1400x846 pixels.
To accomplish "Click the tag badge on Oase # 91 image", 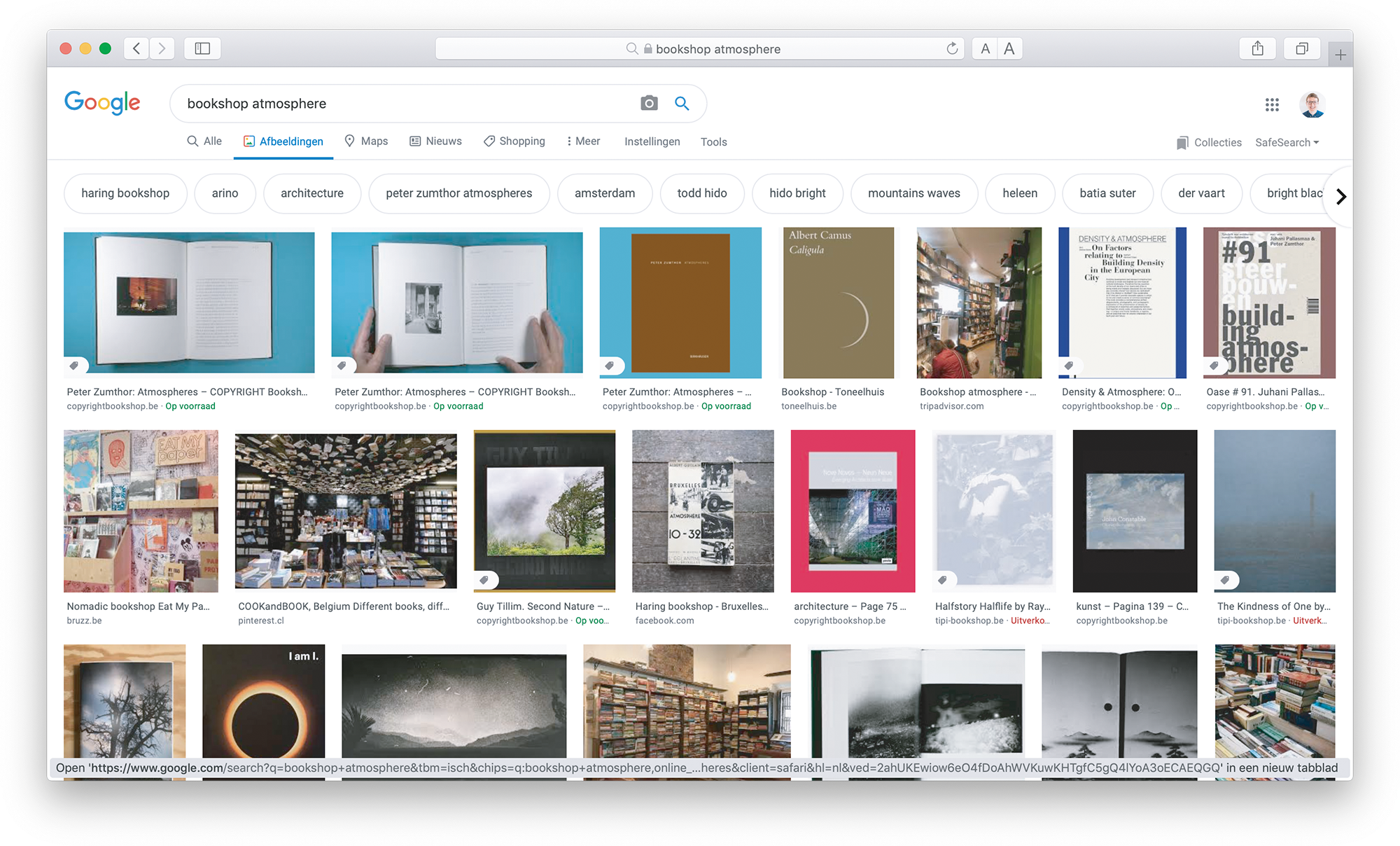I will 1214,366.
